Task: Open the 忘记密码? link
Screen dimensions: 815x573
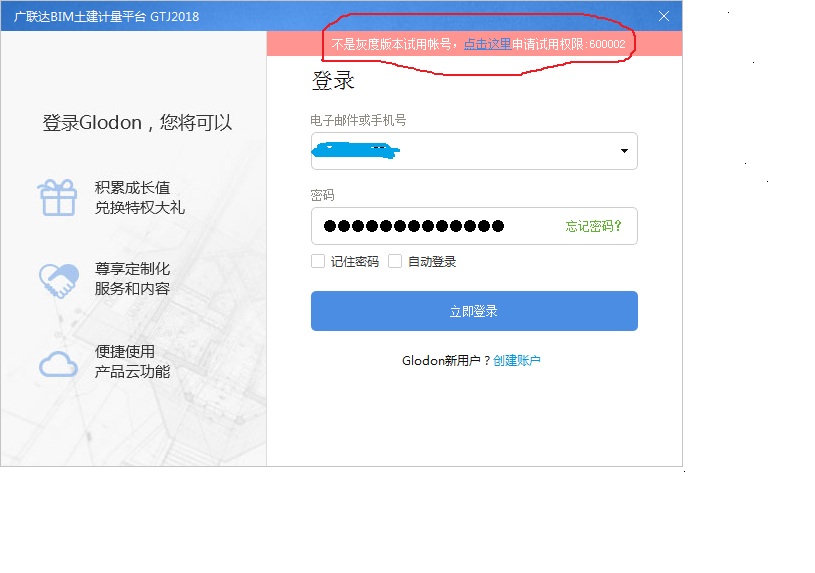Action: (x=593, y=226)
